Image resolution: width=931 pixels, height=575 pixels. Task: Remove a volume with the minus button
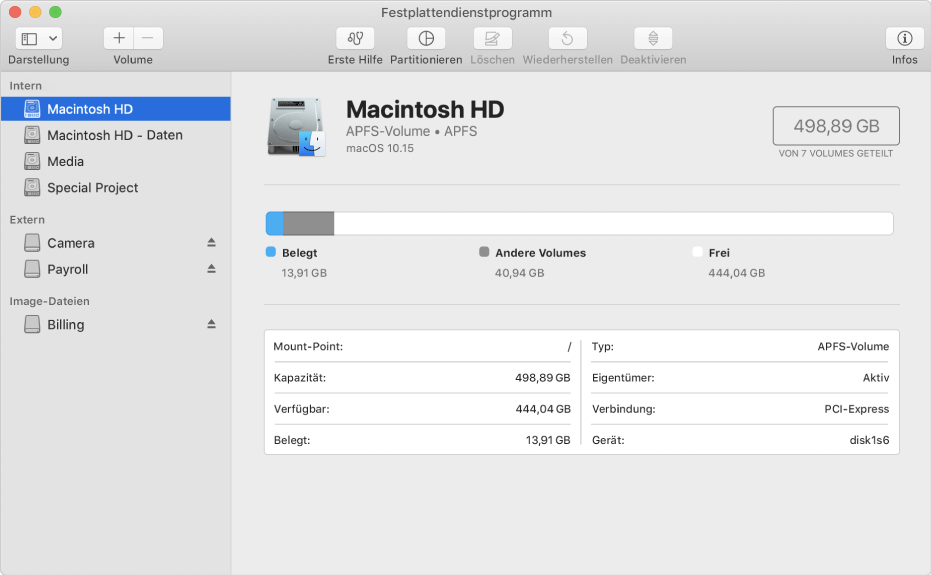pyautogui.click(x=148, y=38)
